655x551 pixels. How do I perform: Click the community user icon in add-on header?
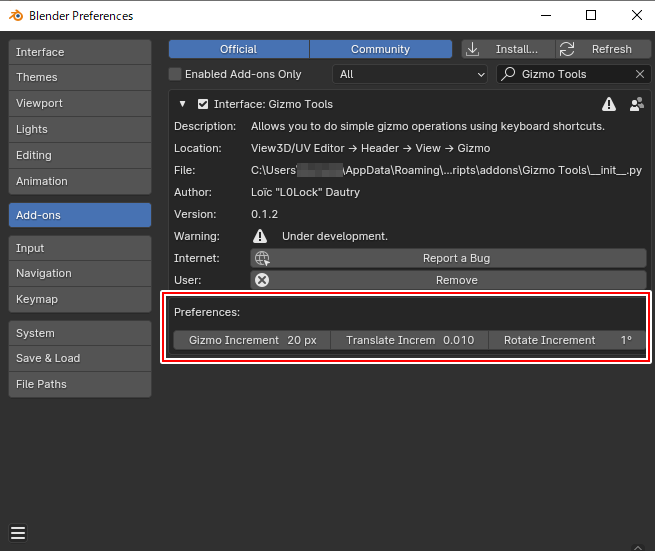[635, 104]
